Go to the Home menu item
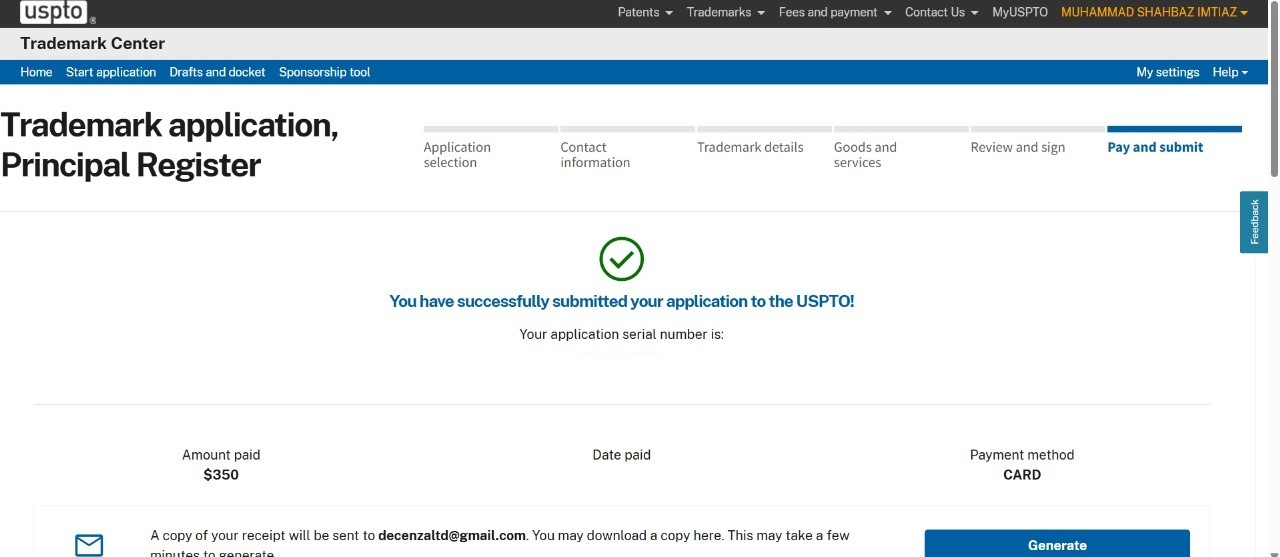 (x=36, y=72)
